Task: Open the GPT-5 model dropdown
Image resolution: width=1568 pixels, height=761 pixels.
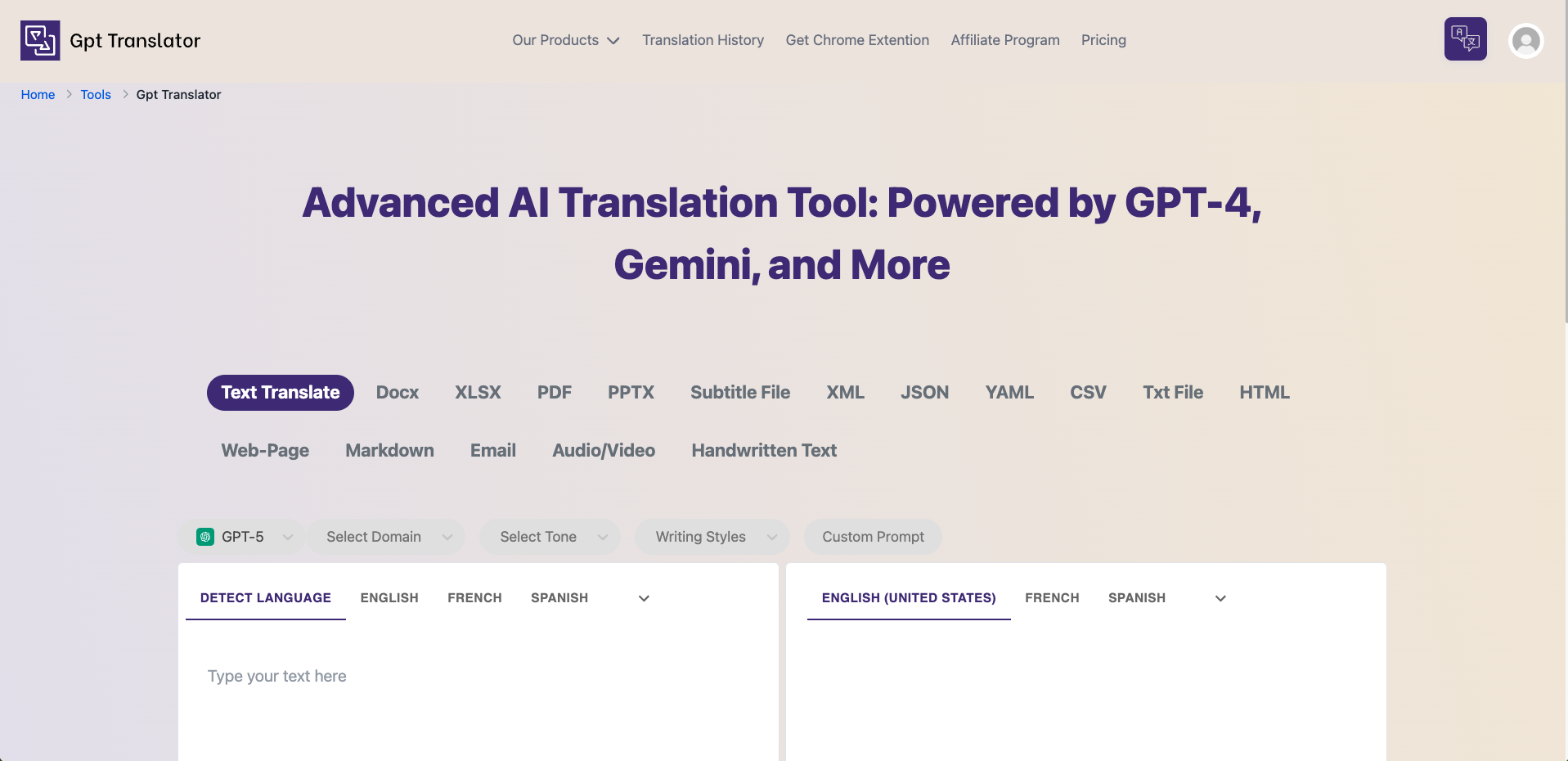Action: click(241, 537)
